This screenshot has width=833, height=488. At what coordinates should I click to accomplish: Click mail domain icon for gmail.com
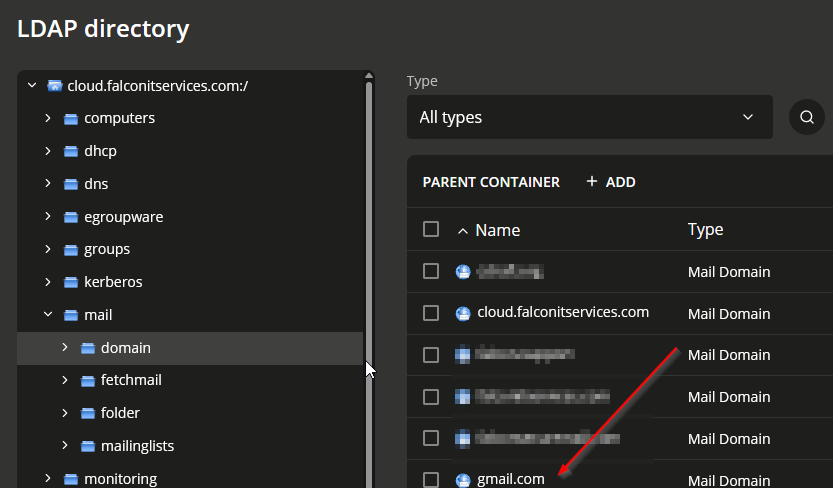click(x=463, y=480)
